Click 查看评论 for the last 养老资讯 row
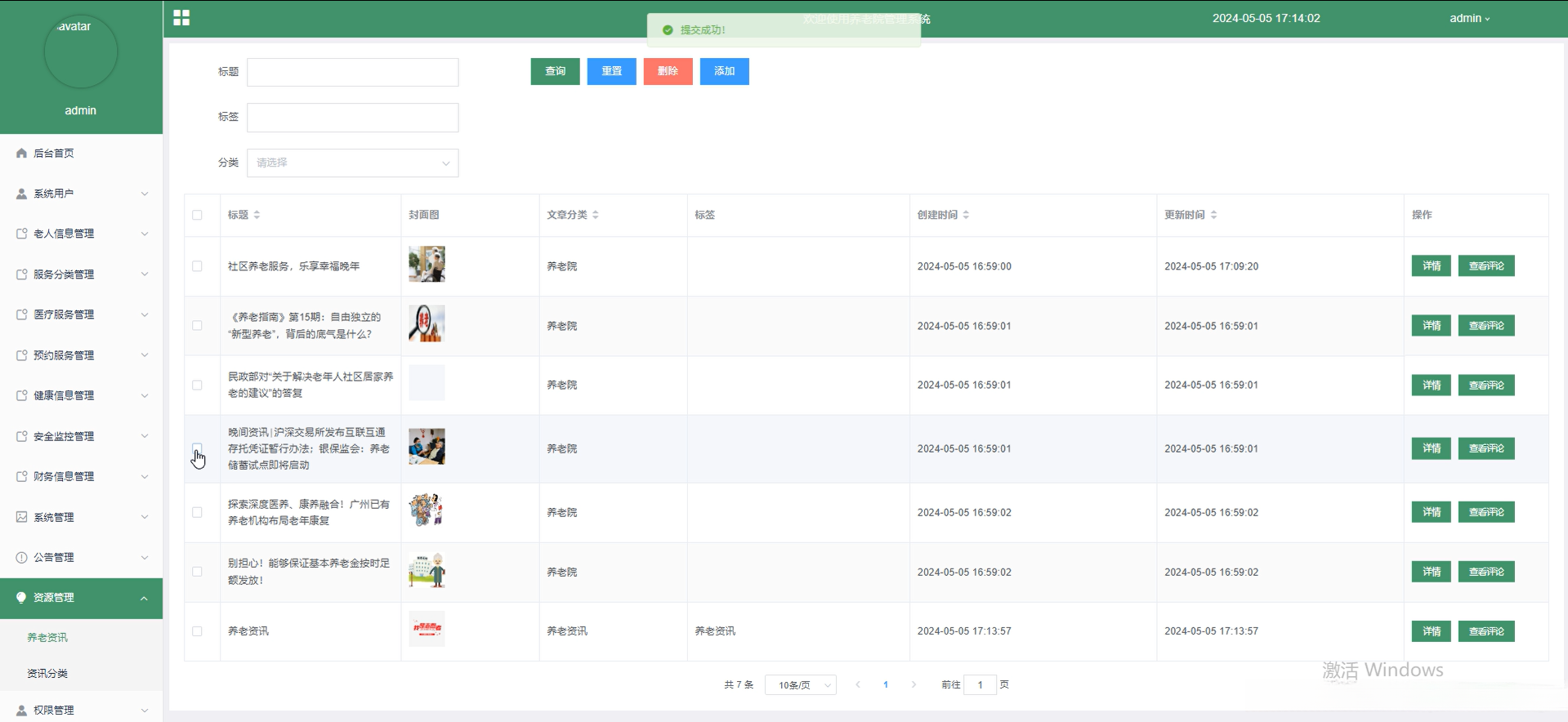 click(x=1486, y=631)
